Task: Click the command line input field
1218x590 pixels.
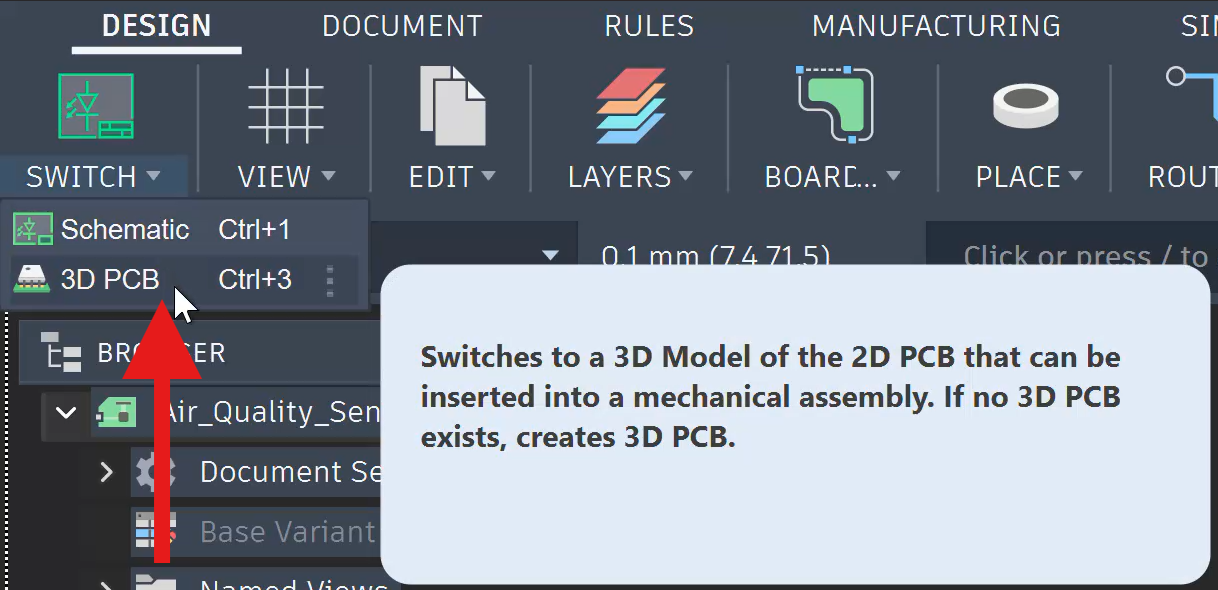Action: [x=1072, y=257]
